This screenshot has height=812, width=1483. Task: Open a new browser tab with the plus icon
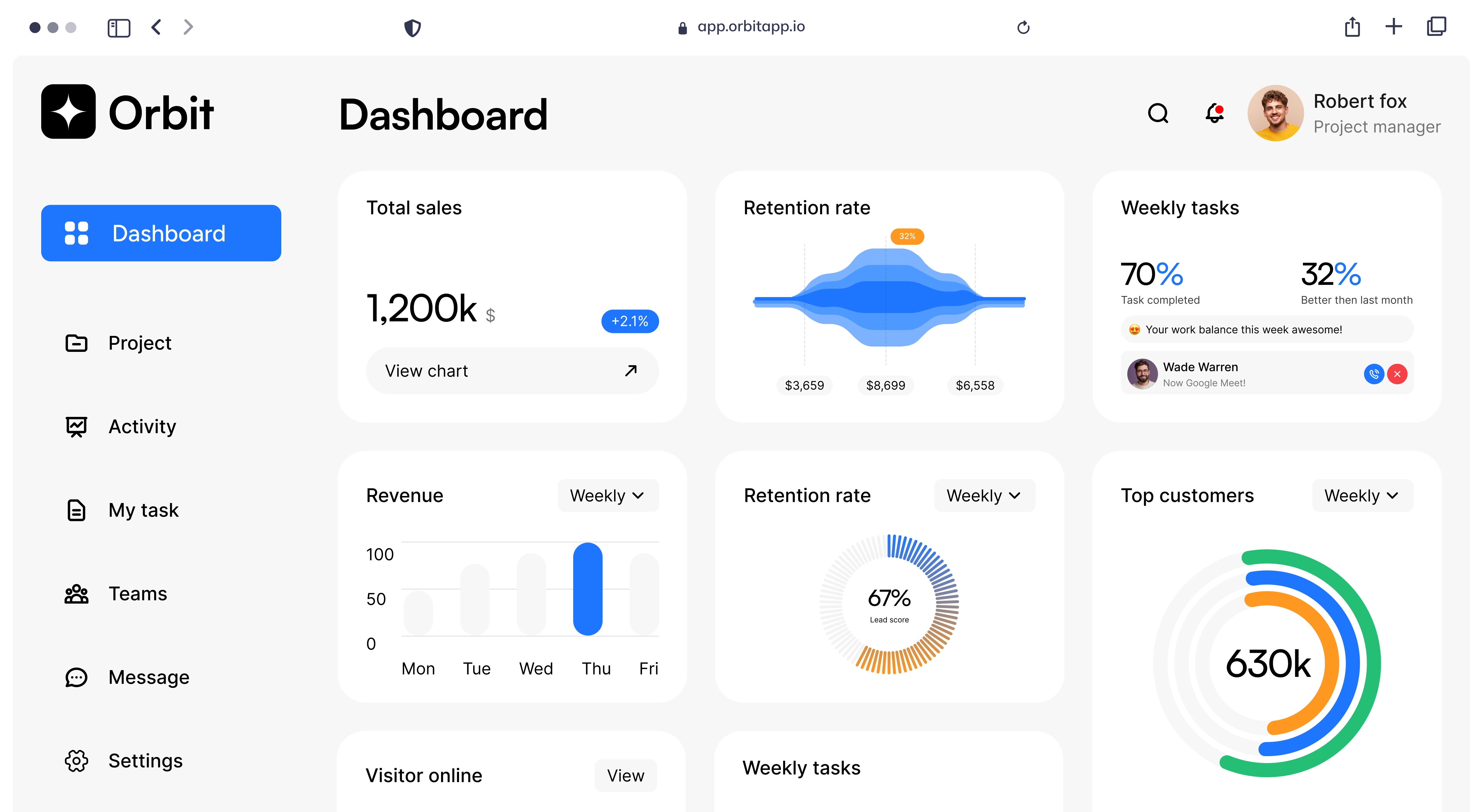click(1394, 26)
